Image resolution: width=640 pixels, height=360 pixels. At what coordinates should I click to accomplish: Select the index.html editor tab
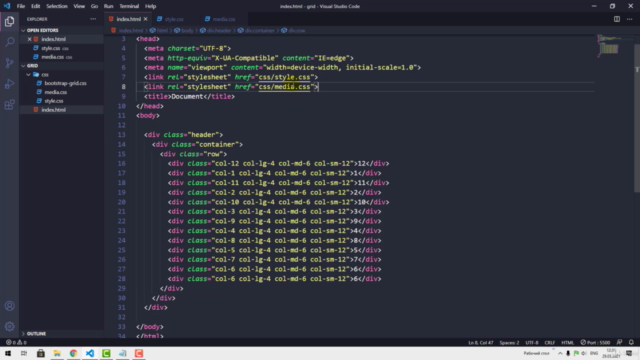click(x=128, y=19)
